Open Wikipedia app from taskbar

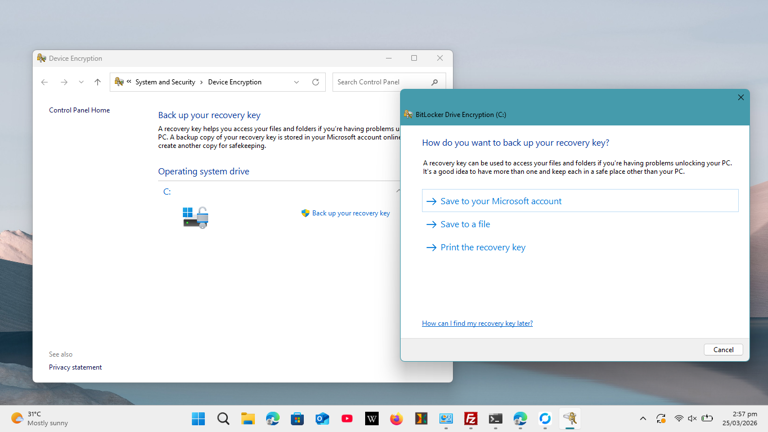coord(372,419)
